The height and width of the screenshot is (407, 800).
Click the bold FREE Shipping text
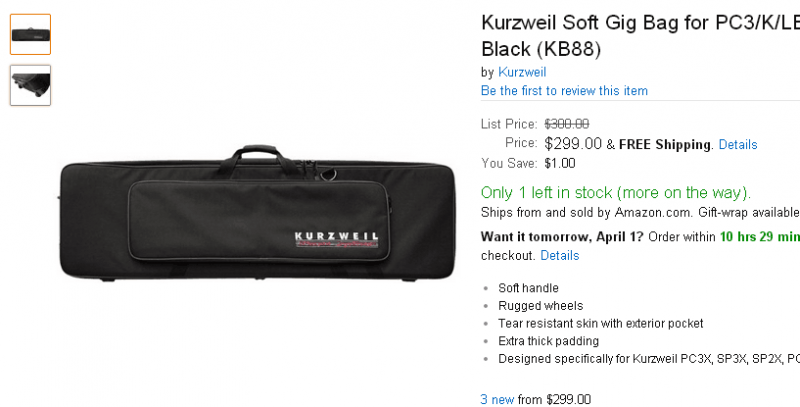point(665,145)
